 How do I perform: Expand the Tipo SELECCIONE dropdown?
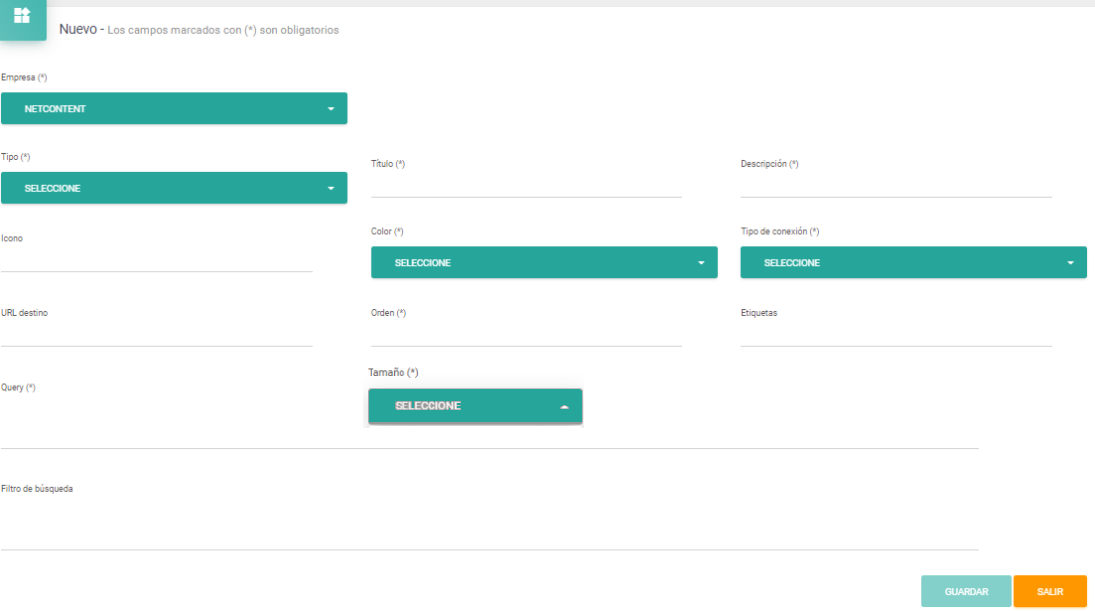tap(173, 188)
